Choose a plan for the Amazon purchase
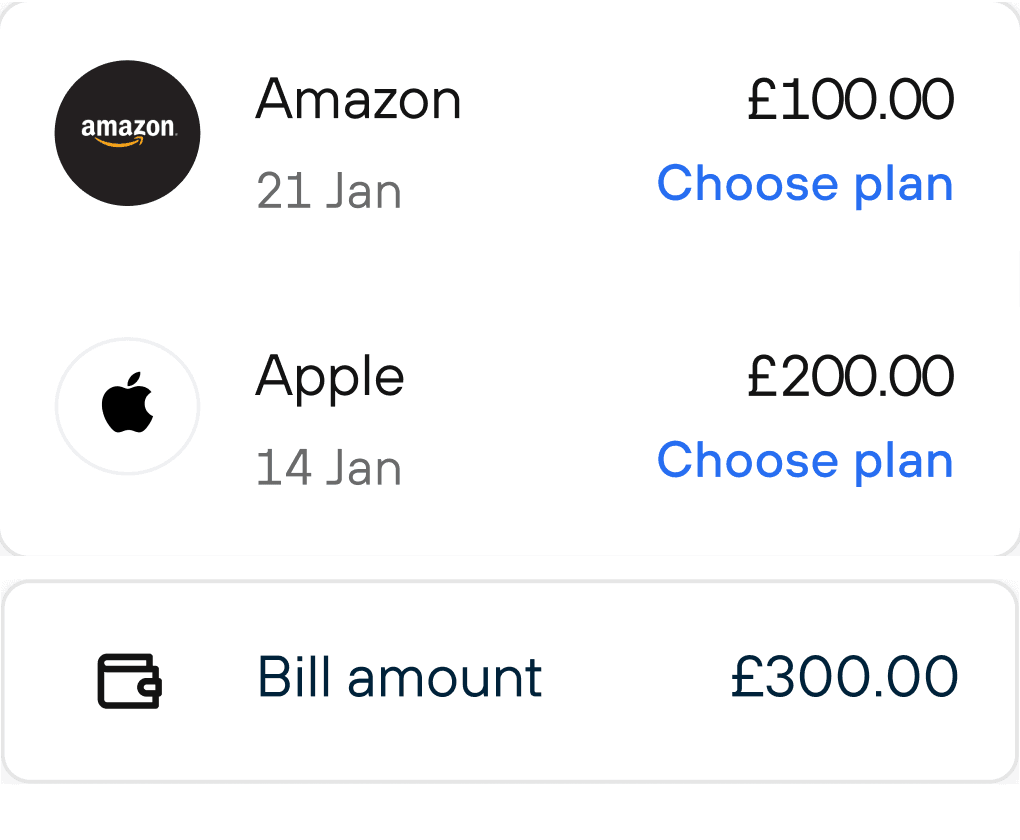Image resolution: width=1020 pixels, height=840 pixels. (805, 184)
